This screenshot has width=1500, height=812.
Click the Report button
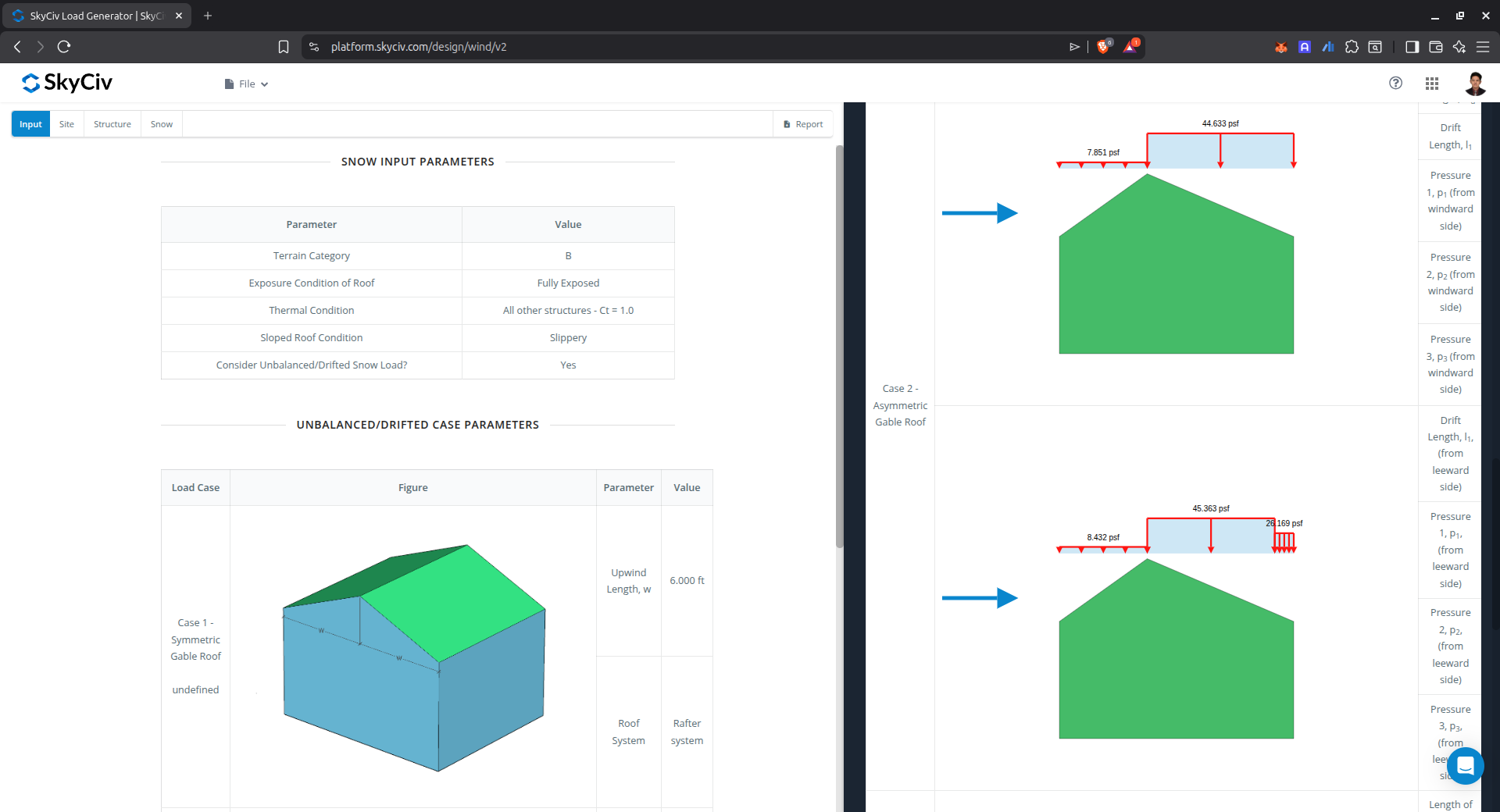click(803, 124)
